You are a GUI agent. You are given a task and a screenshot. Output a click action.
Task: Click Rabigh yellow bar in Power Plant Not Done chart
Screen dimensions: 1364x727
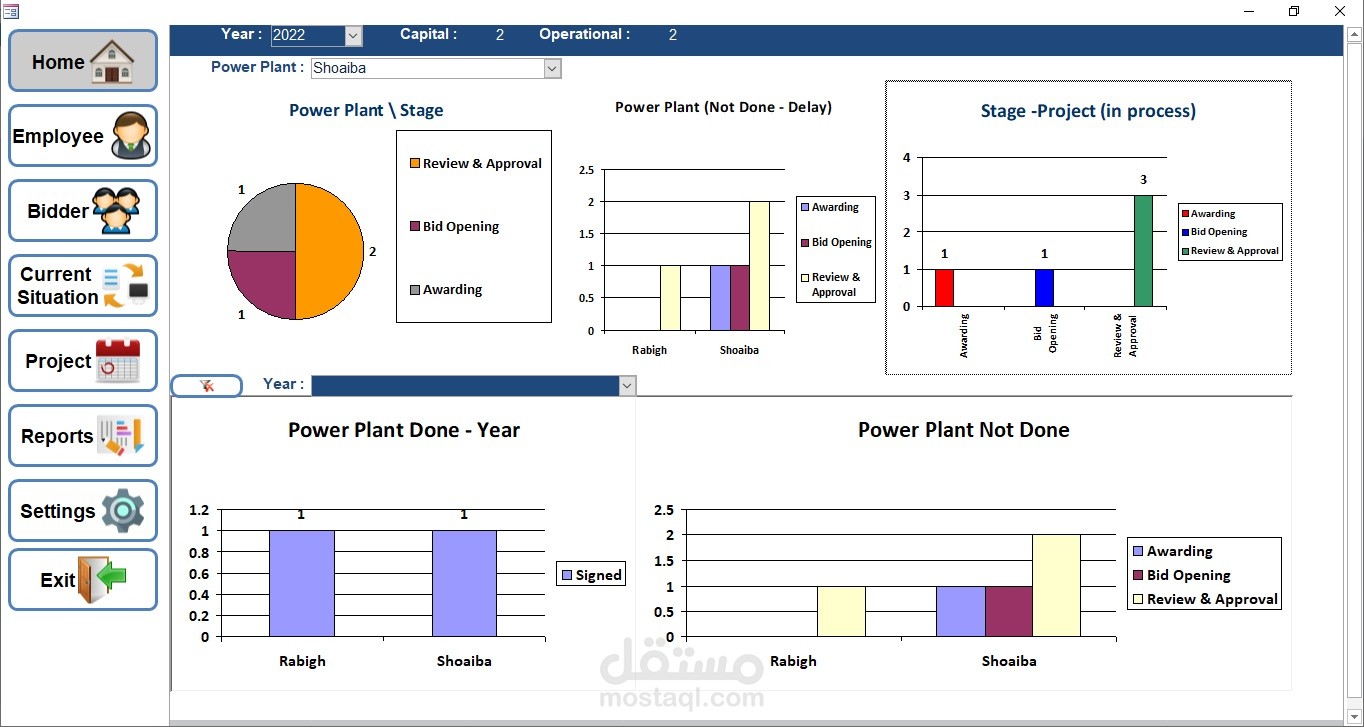(841, 611)
